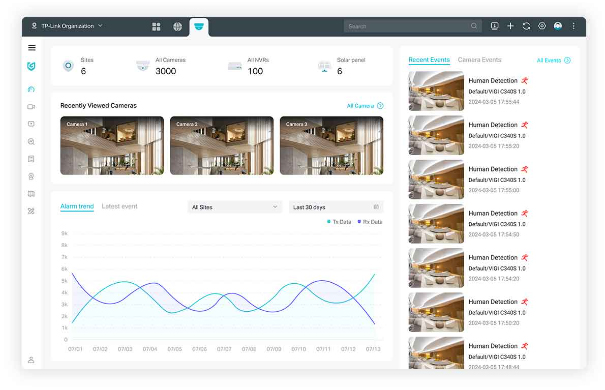Screen dimensions: 605x390
Task: Open event thumbnail dated 17:55:20
Action: 436,135
